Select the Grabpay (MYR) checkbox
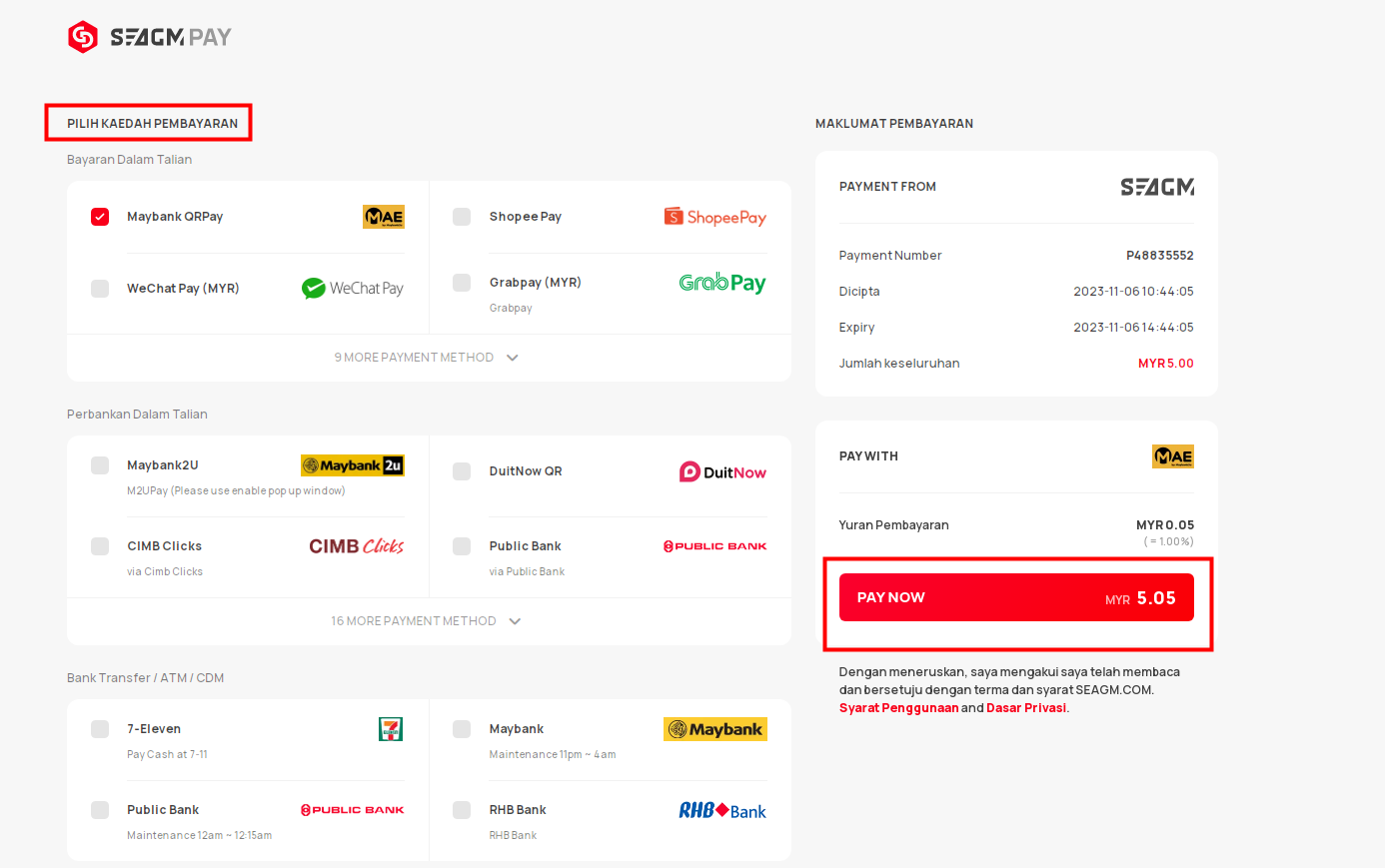Screen dimensions: 1385x868 [462, 283]
